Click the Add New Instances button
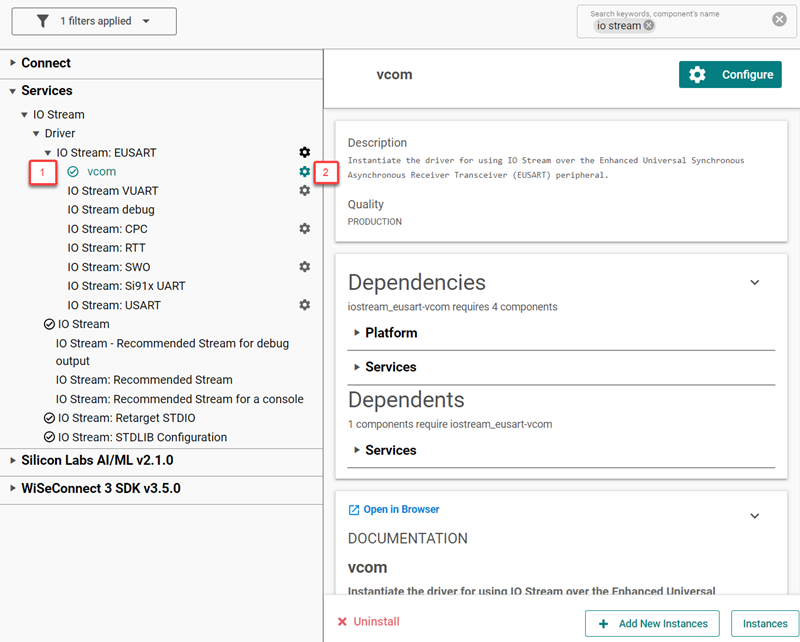Viewport: 800px width, 642px height. [x=653, y=623]
